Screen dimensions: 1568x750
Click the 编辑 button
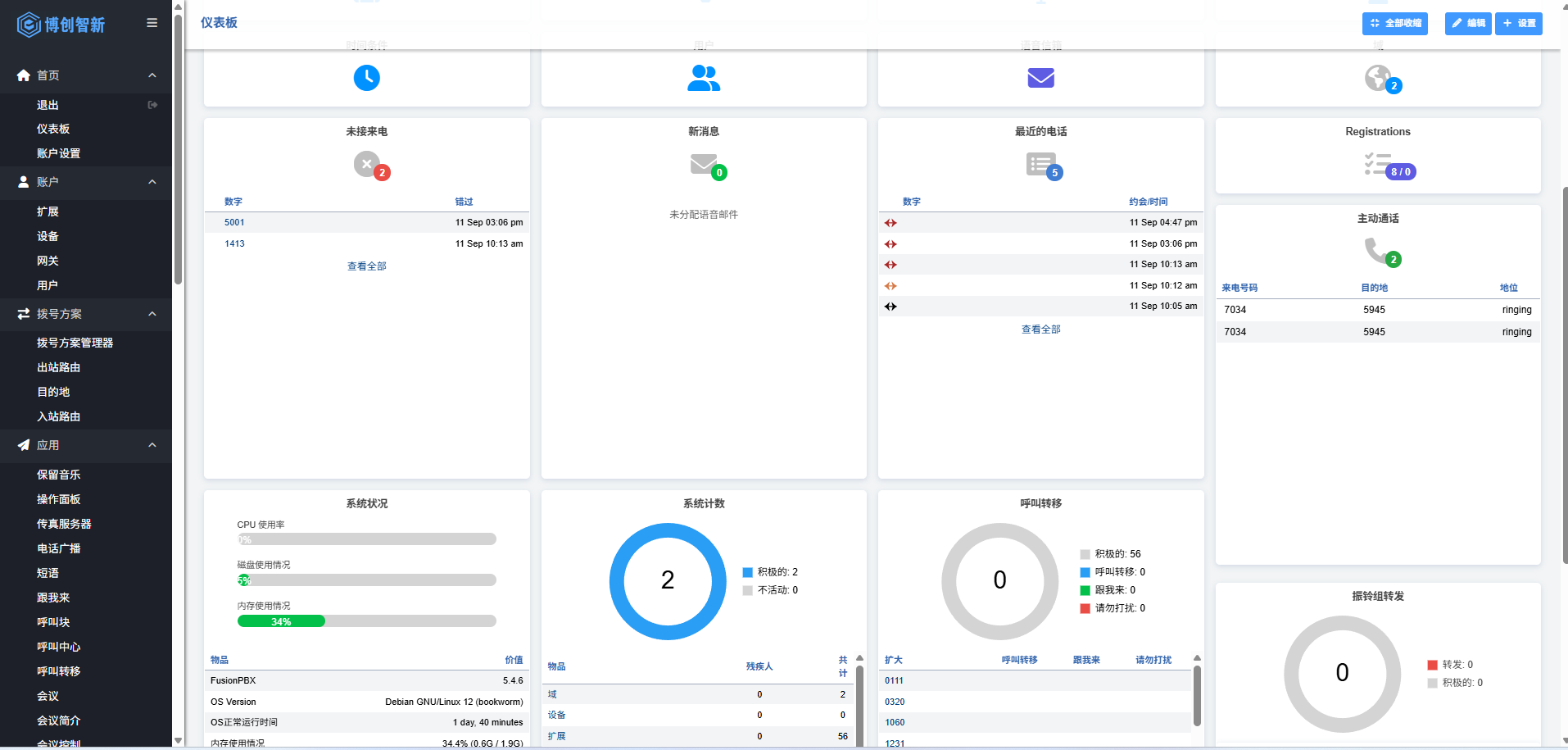(x=1467, y=24)
